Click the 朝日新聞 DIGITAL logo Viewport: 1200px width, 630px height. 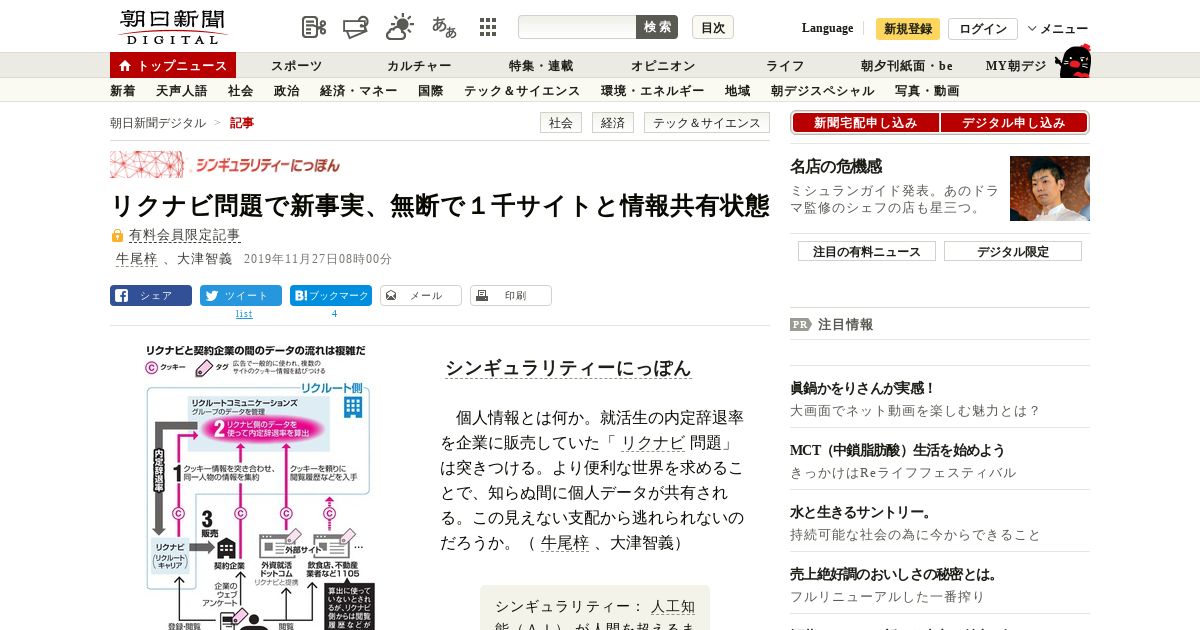coord(172,27)
